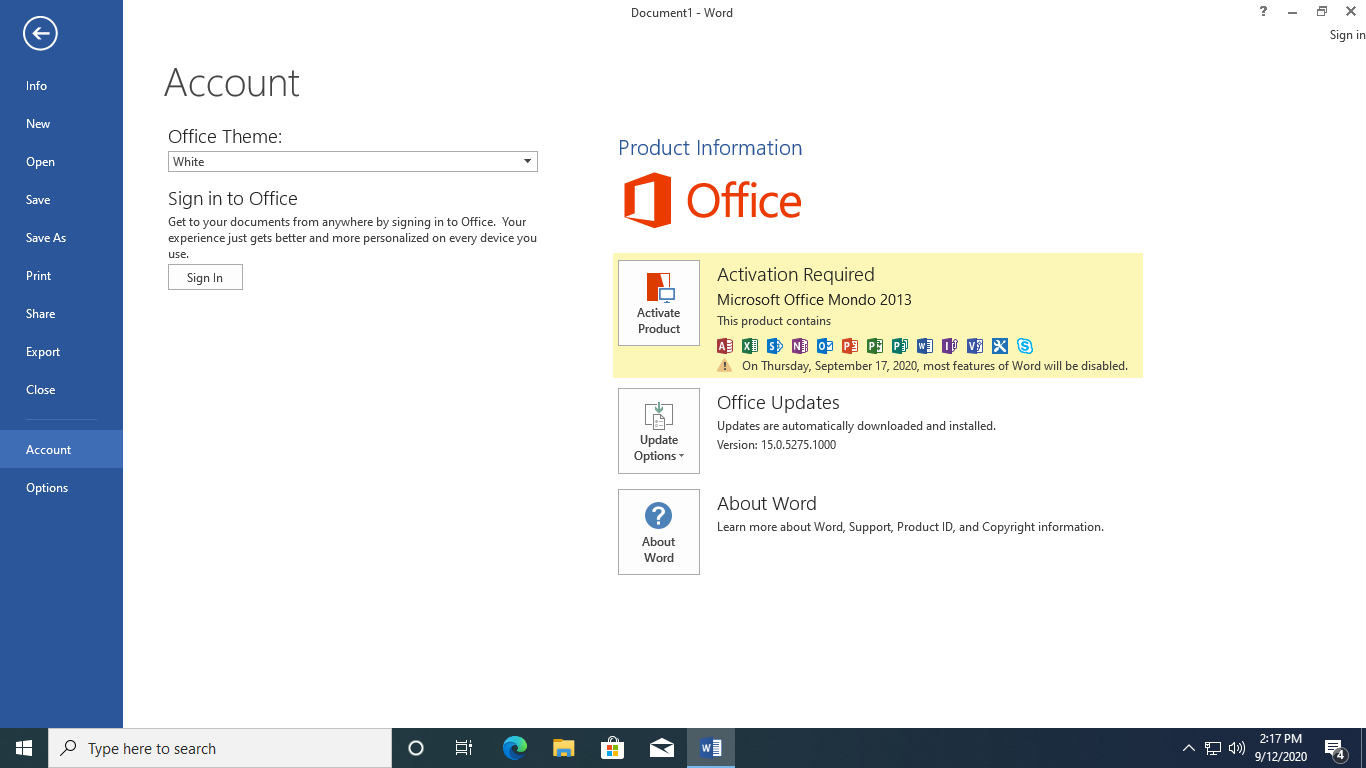Open Windows Start menu
Screen dimensions: 1366x768
point(24,748)
